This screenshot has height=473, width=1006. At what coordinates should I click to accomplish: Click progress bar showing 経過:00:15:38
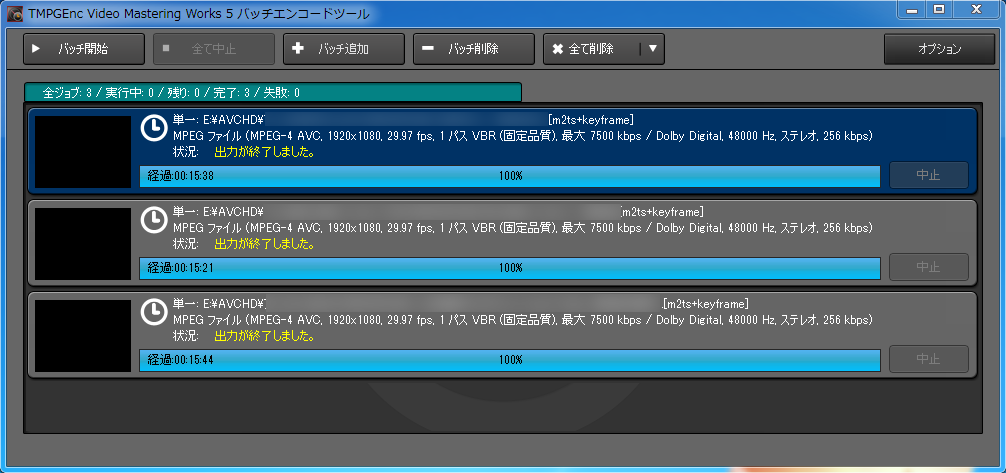(x=510, y=176)
